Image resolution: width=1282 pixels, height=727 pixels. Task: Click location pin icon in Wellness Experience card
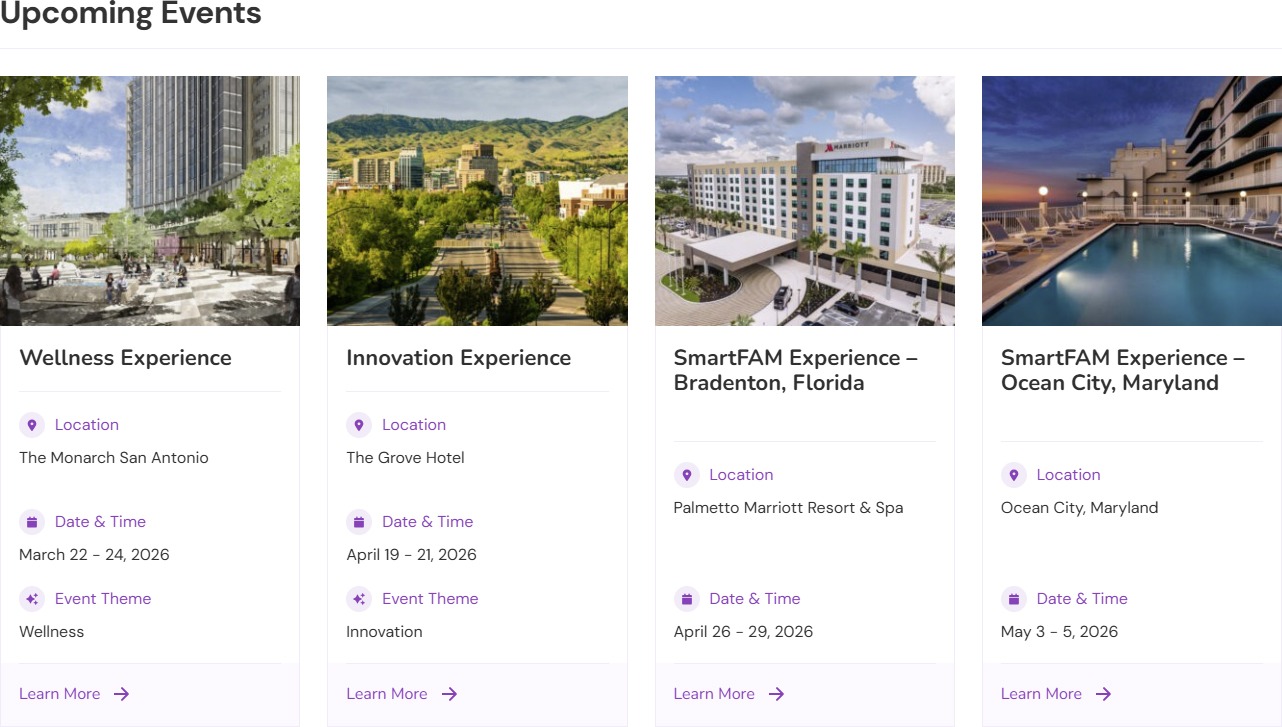(x=32, y=425)
